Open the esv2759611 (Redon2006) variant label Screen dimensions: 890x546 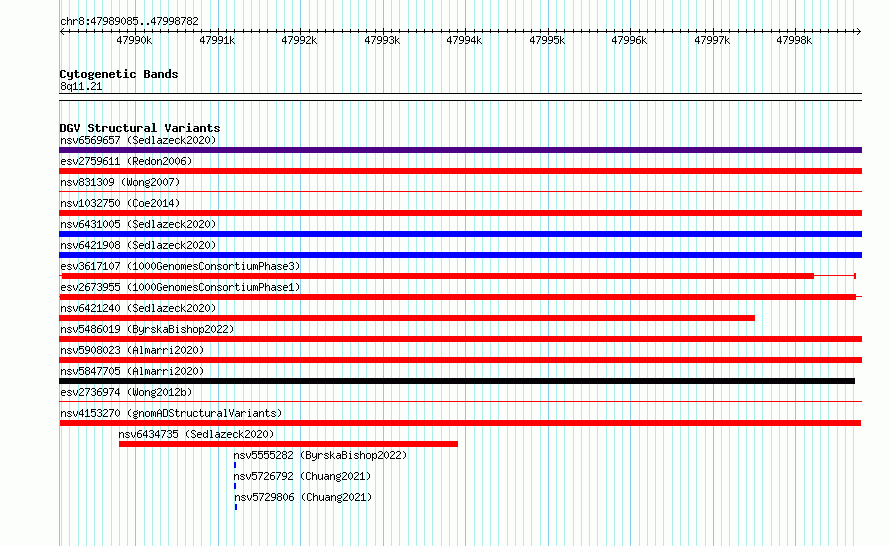click(x=126, y=161)
